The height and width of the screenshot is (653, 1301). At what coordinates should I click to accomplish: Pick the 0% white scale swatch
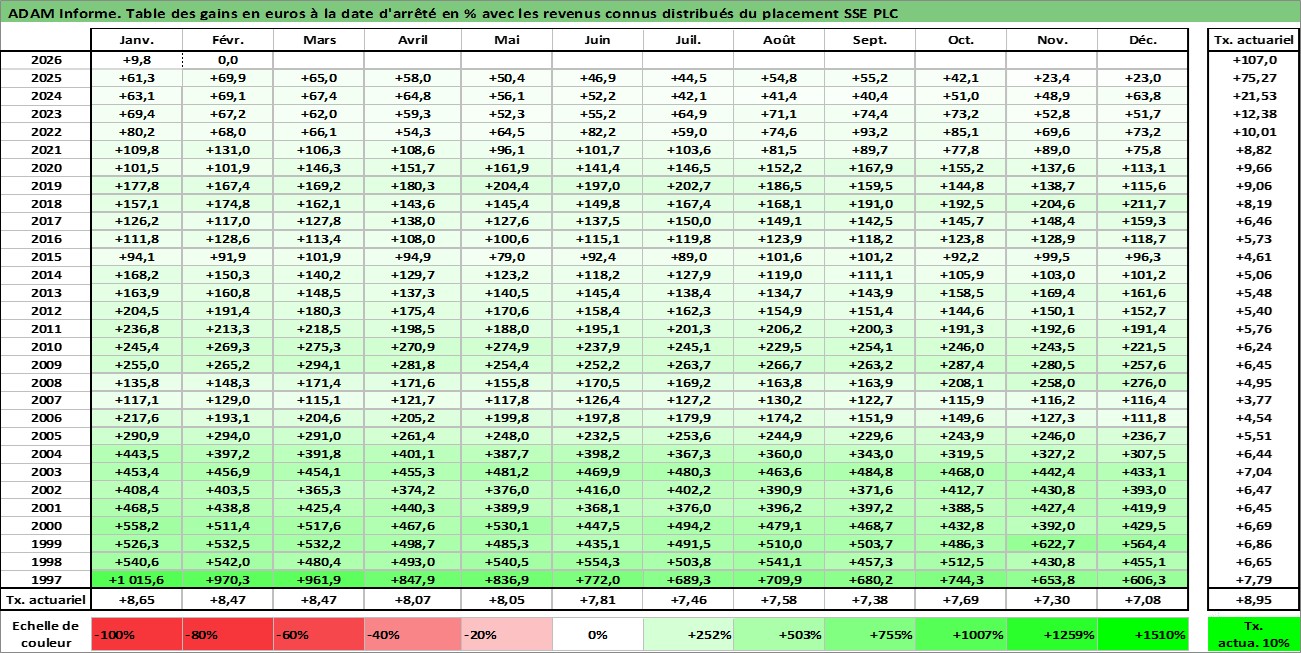click(x=597, y=634)
